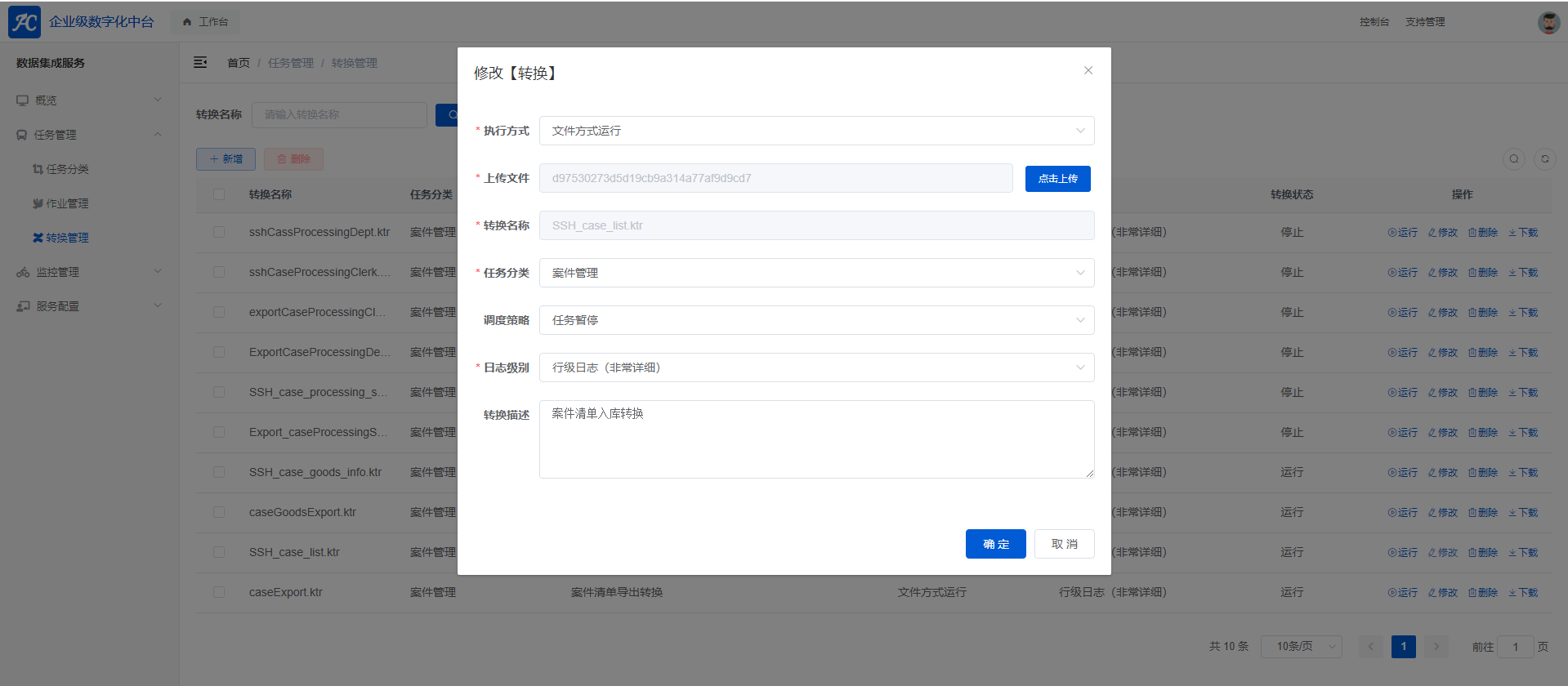The height and width of the screenshot is (686, 1568).
Task: Tick the checkbox for sshCassProcessingDept.ktr row
Action: click(x=219, y=233)
